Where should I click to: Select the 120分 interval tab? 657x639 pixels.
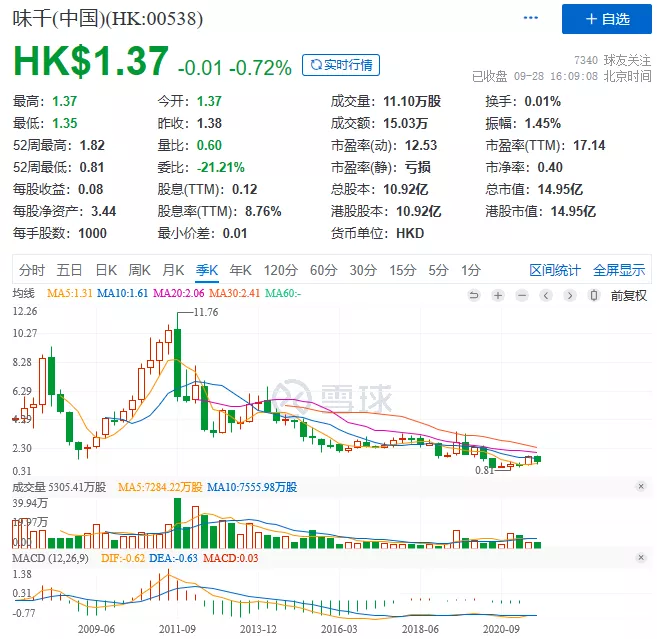tap(280, 270)
